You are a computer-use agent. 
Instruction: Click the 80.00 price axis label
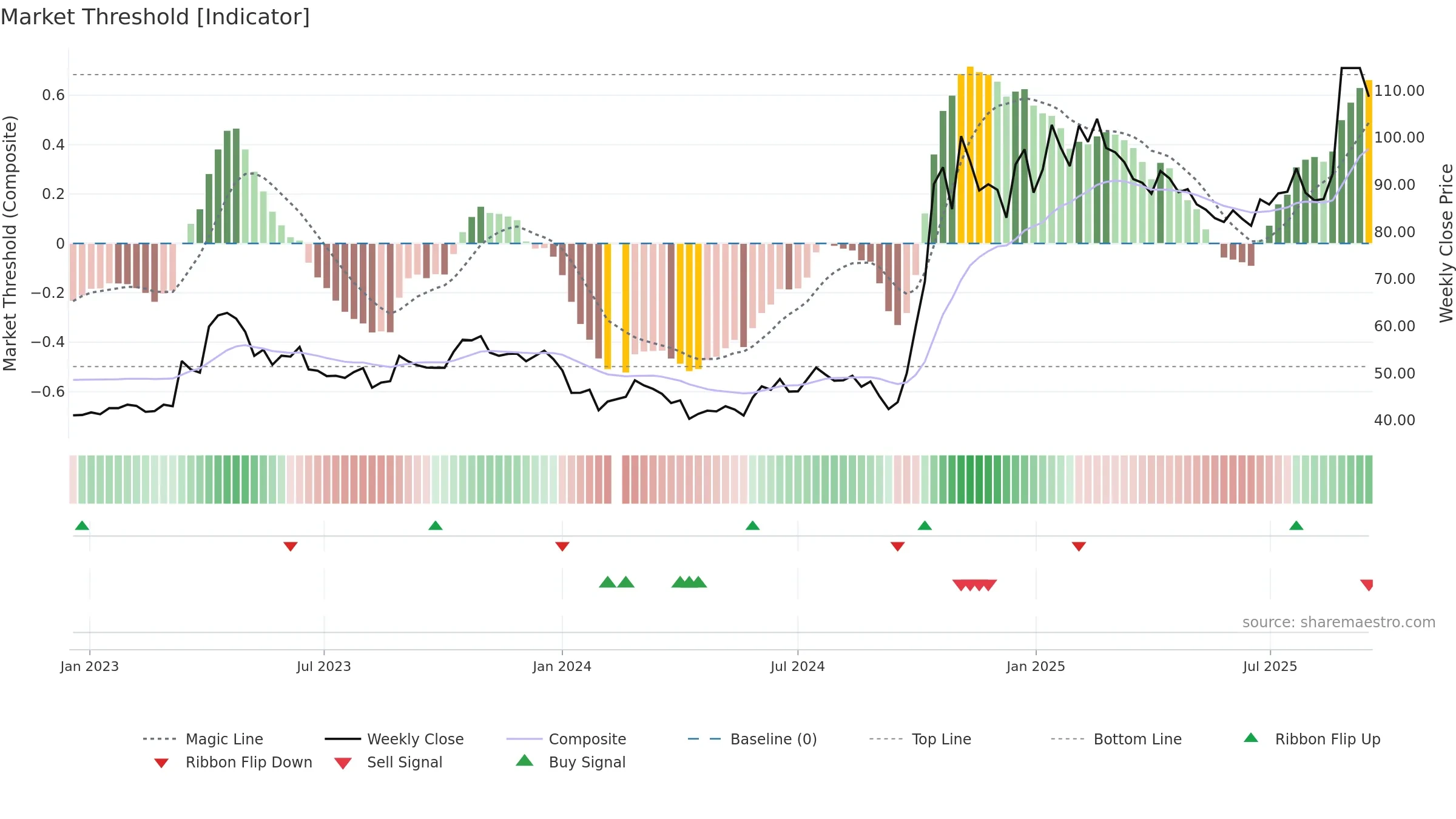[x=1395, y=232]
